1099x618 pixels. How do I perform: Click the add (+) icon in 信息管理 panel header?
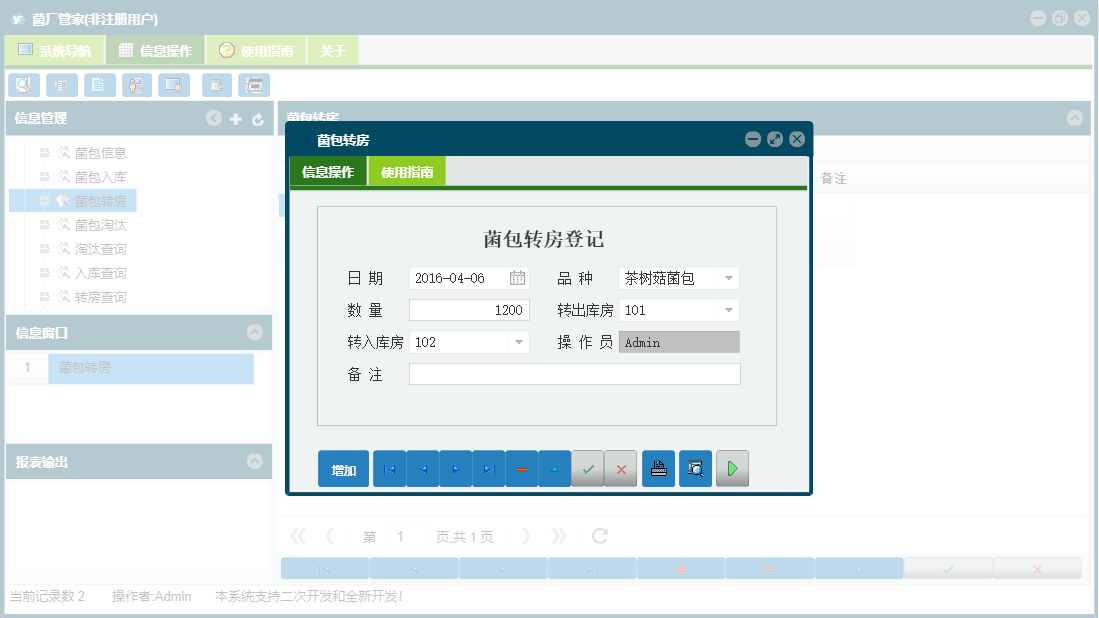point(236,118)
